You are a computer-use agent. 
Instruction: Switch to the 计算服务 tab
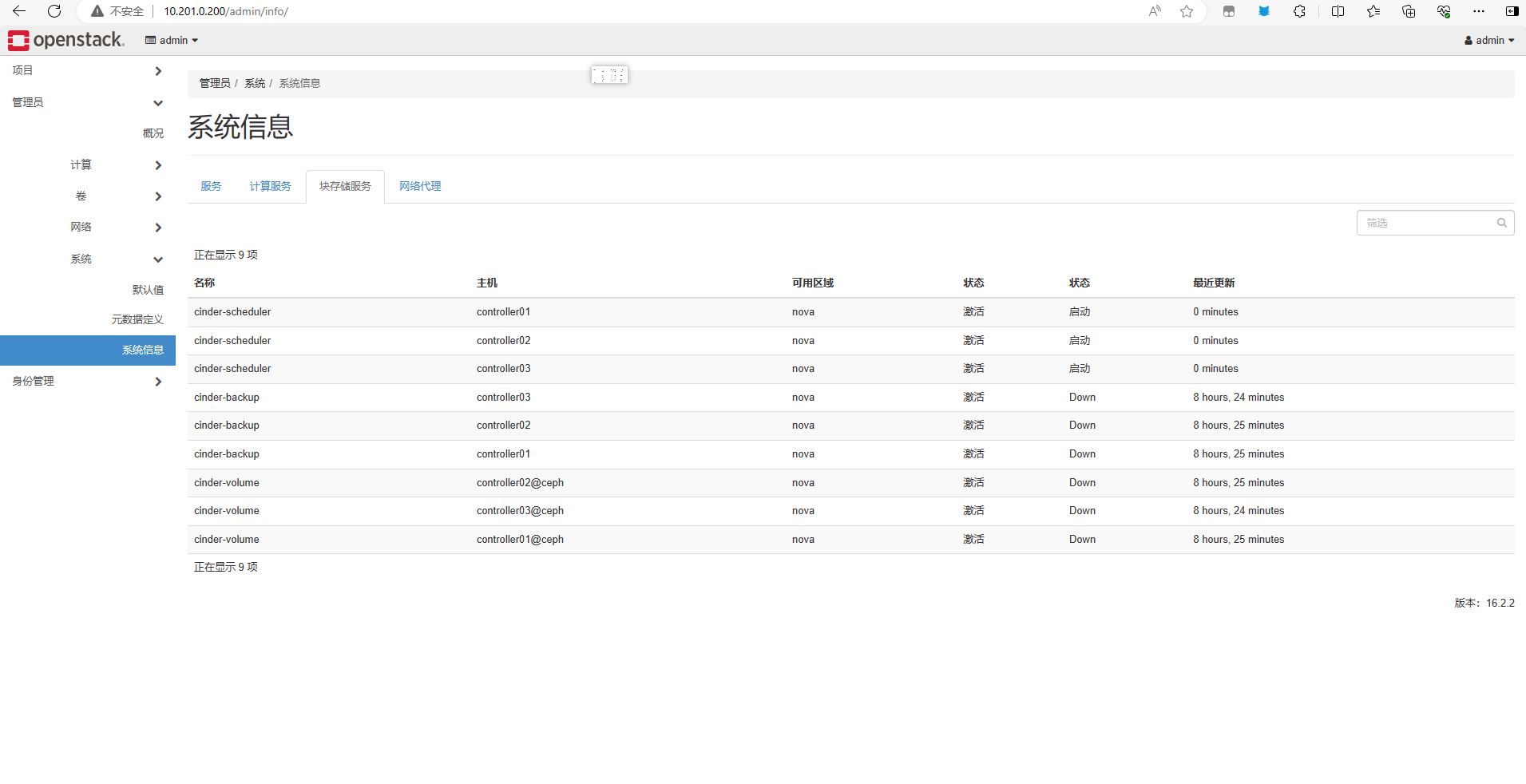(x=269, y=186)
